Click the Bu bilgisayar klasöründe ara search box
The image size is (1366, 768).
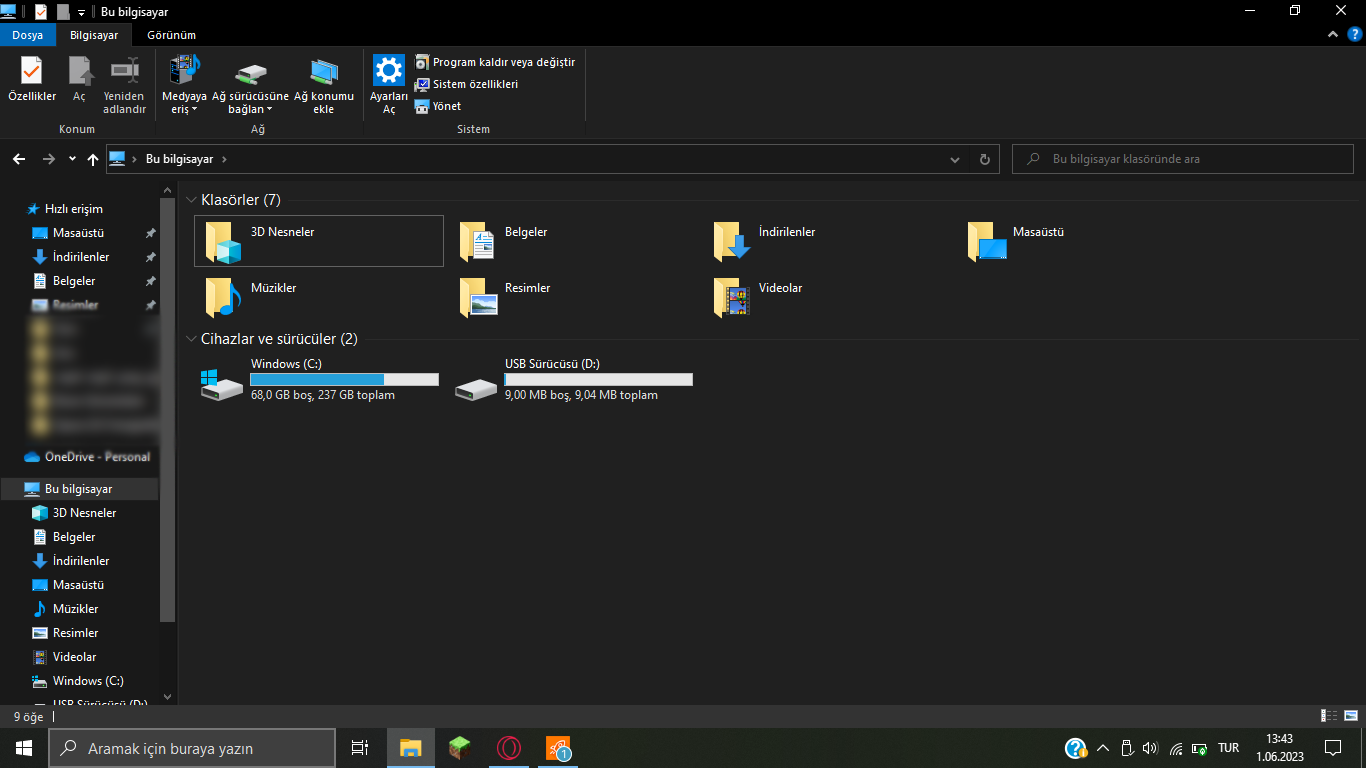1183,159
